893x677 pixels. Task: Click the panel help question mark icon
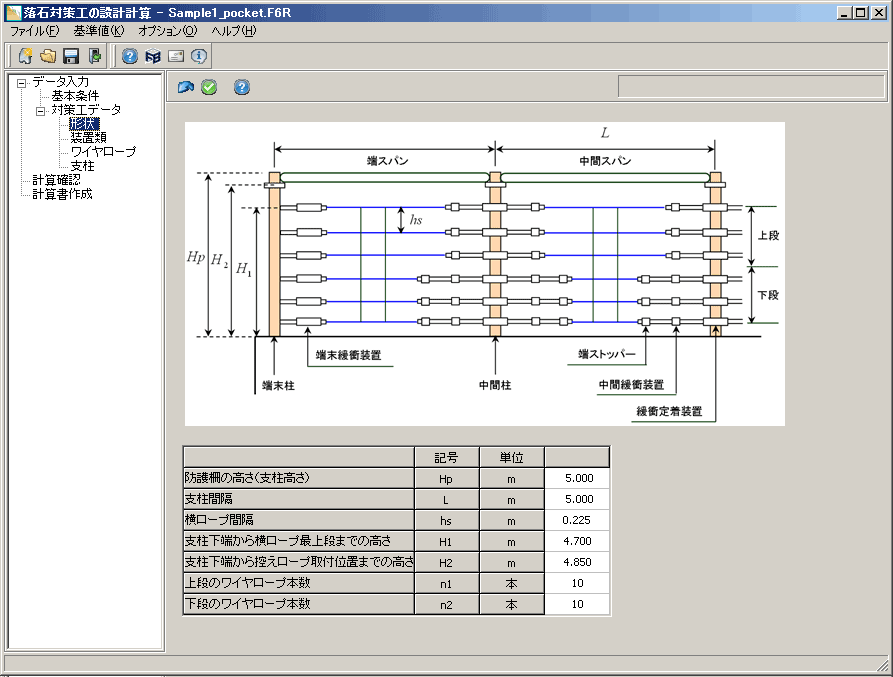pos(242,87)
